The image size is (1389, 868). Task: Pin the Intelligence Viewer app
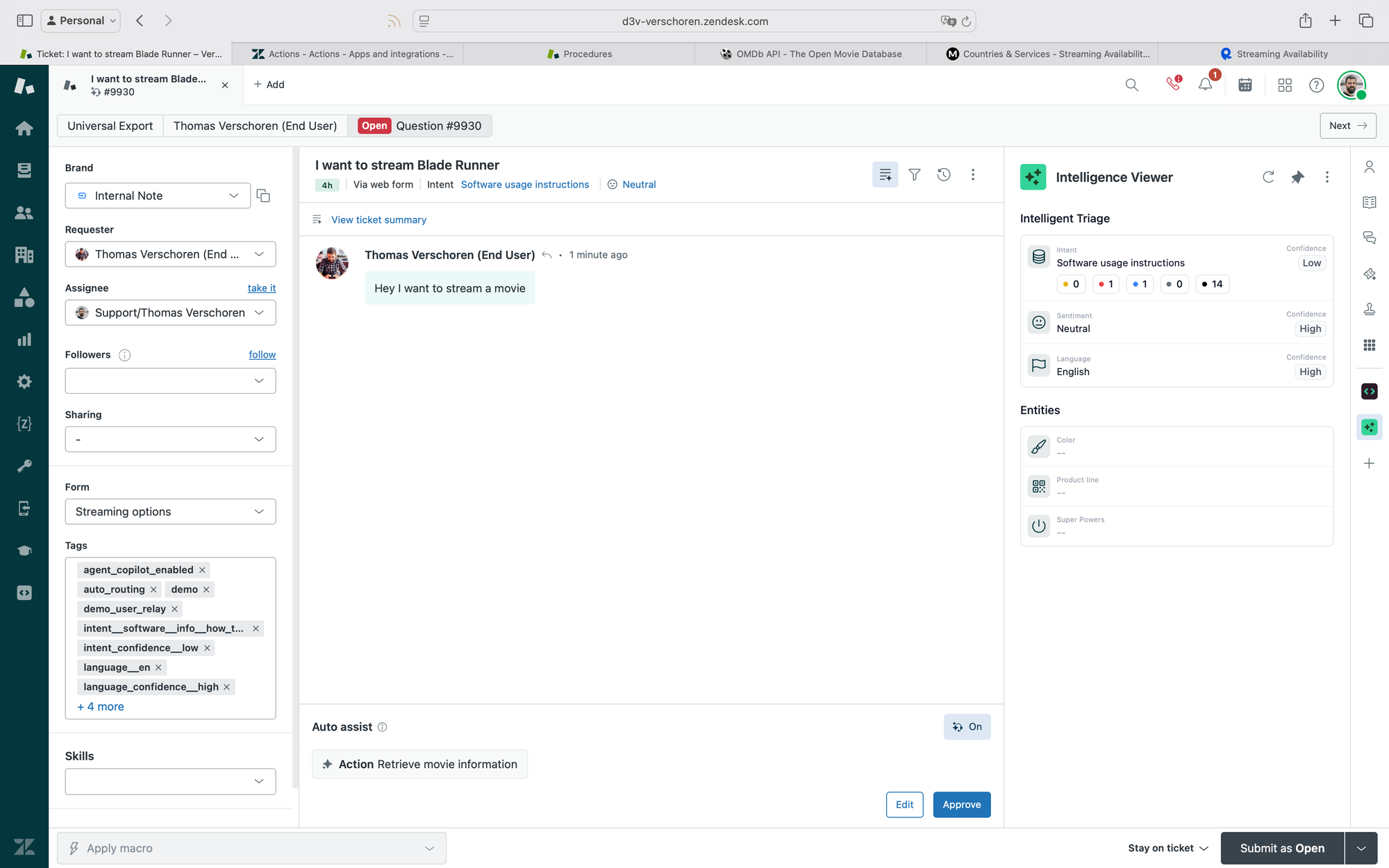pos(1297,177)
